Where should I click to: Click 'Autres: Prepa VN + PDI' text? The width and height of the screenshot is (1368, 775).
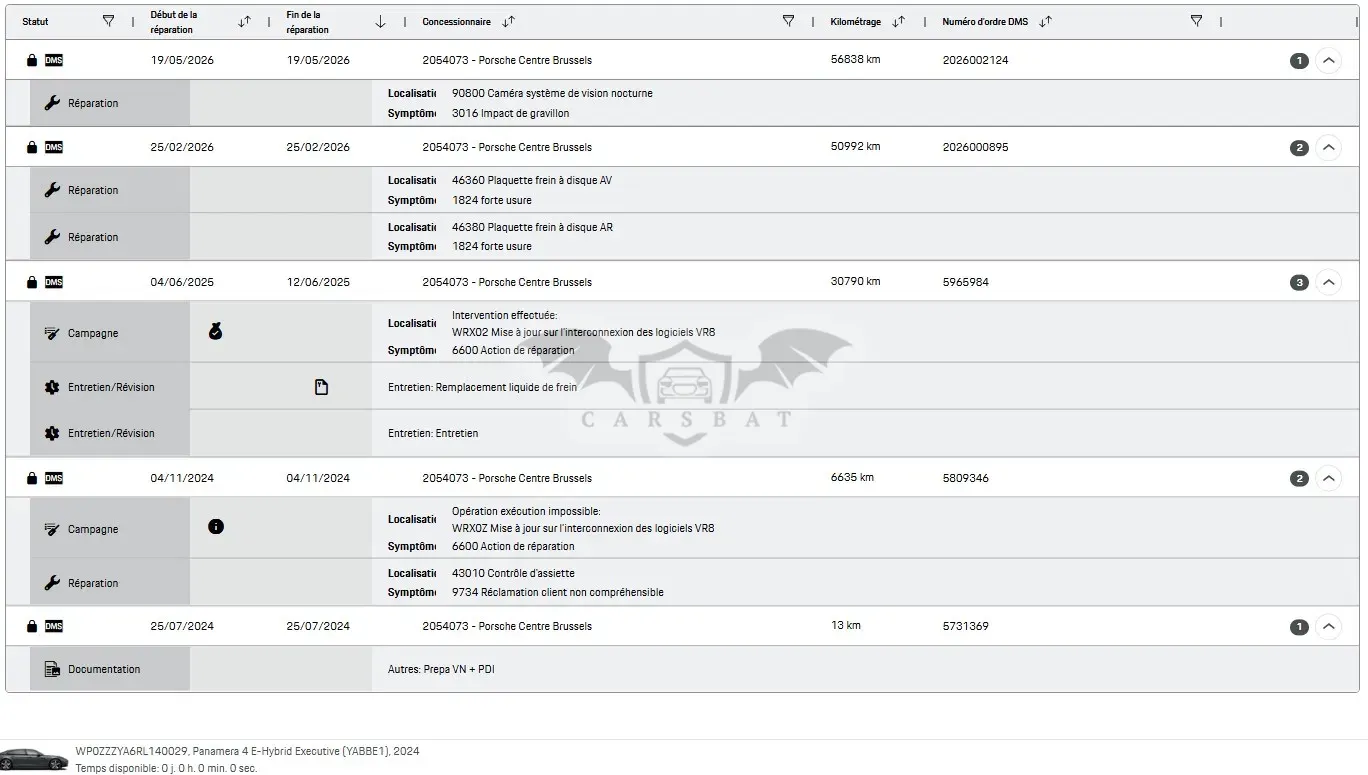(x=441, y=669)
